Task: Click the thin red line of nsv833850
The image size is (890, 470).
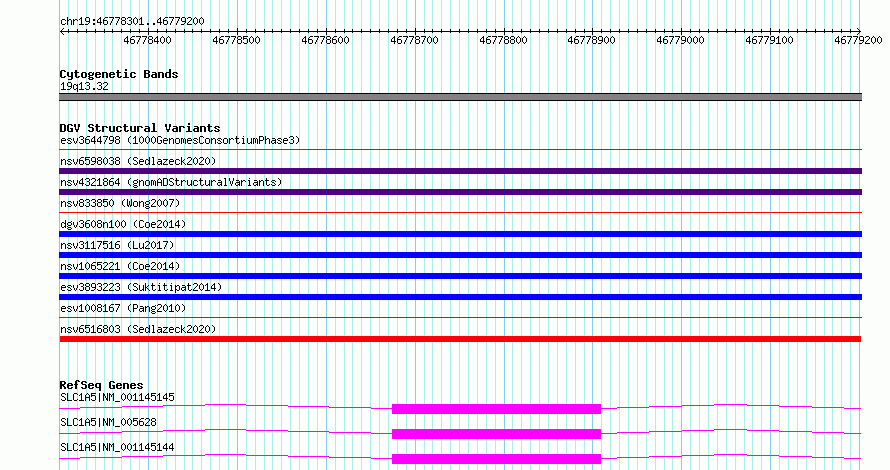Action: click(460, 213)
